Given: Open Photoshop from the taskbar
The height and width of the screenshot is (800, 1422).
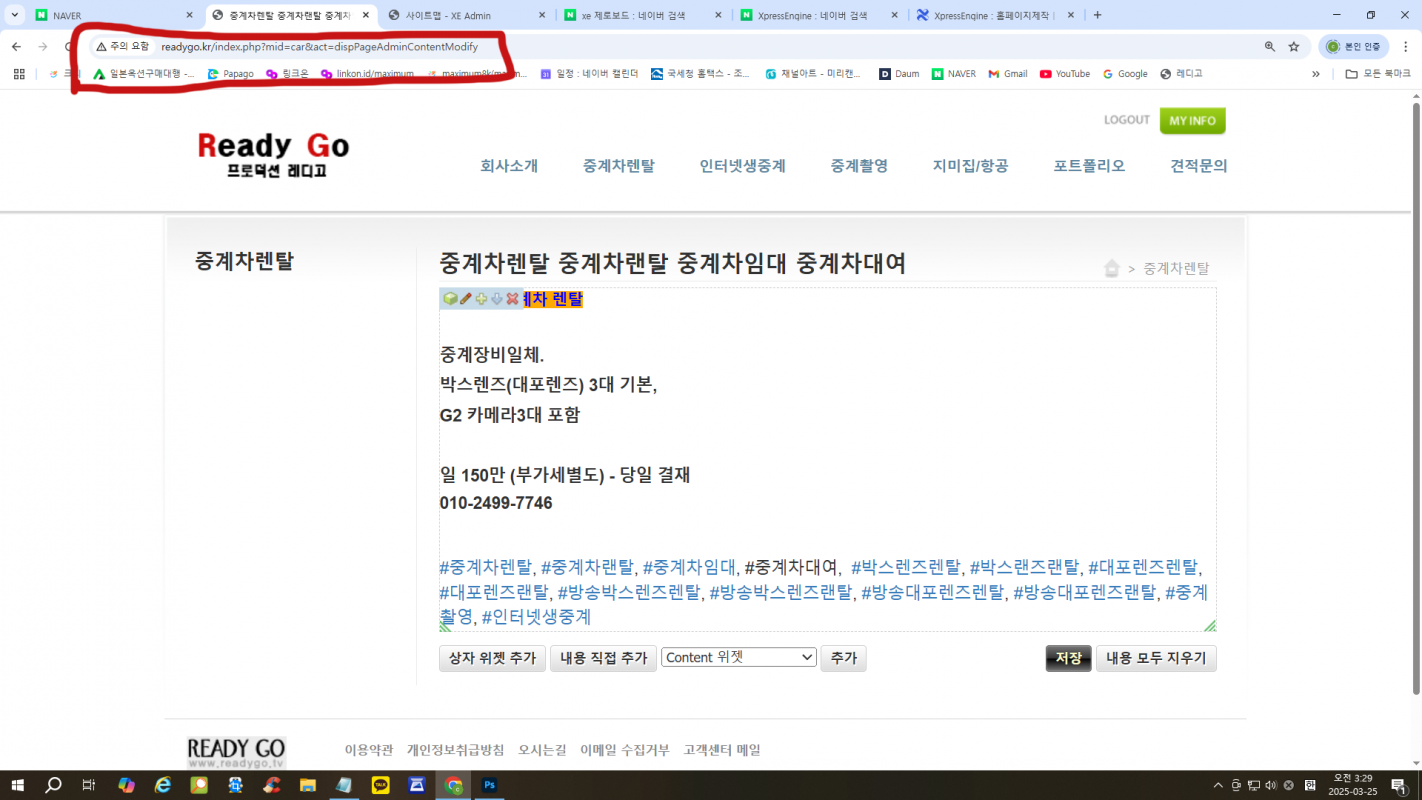Looking at the screenshot, I should click(489, 785).
